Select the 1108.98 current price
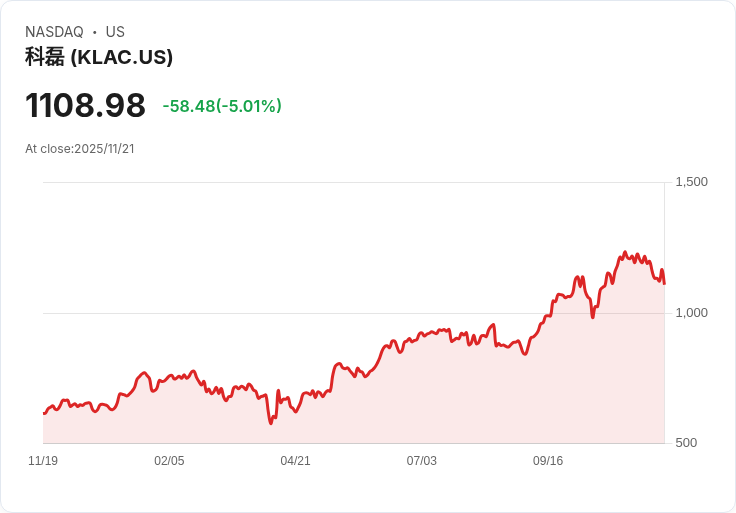 [x=85, y=105]
